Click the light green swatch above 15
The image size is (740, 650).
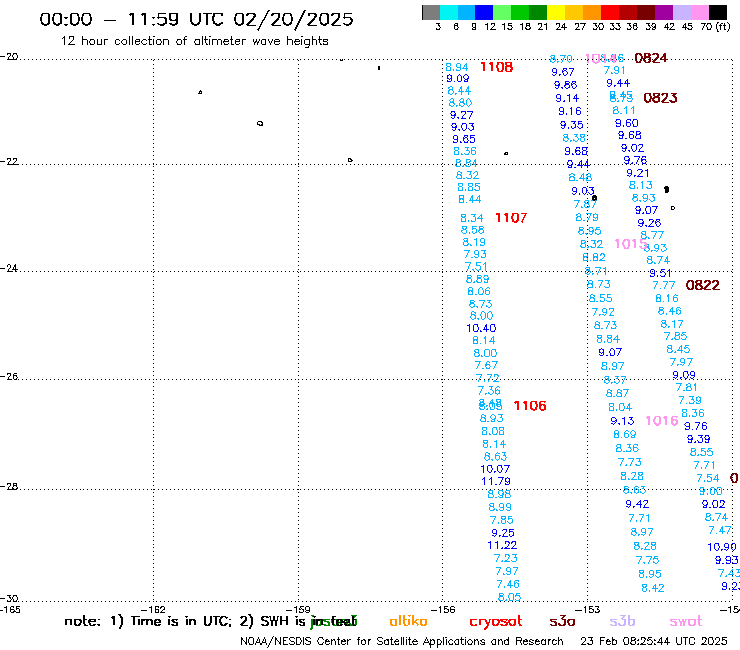click(502, 12)
